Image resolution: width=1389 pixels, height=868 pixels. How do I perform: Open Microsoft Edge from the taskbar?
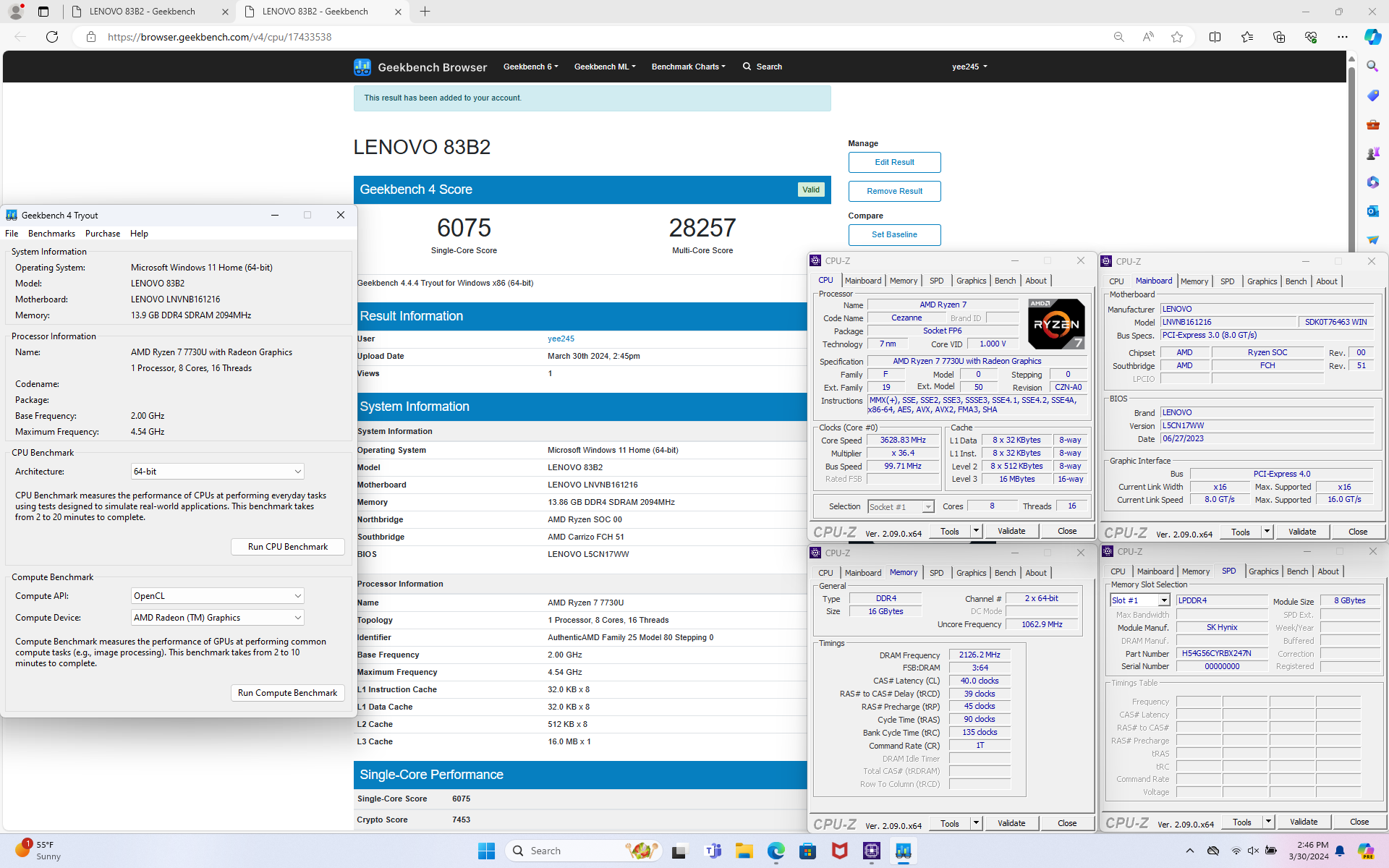pos(776,851)
